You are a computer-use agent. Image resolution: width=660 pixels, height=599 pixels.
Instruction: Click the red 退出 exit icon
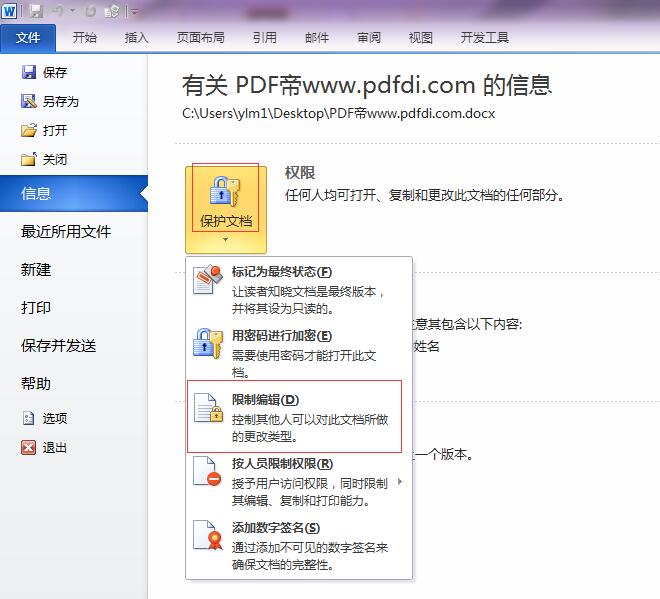point(29,447)
